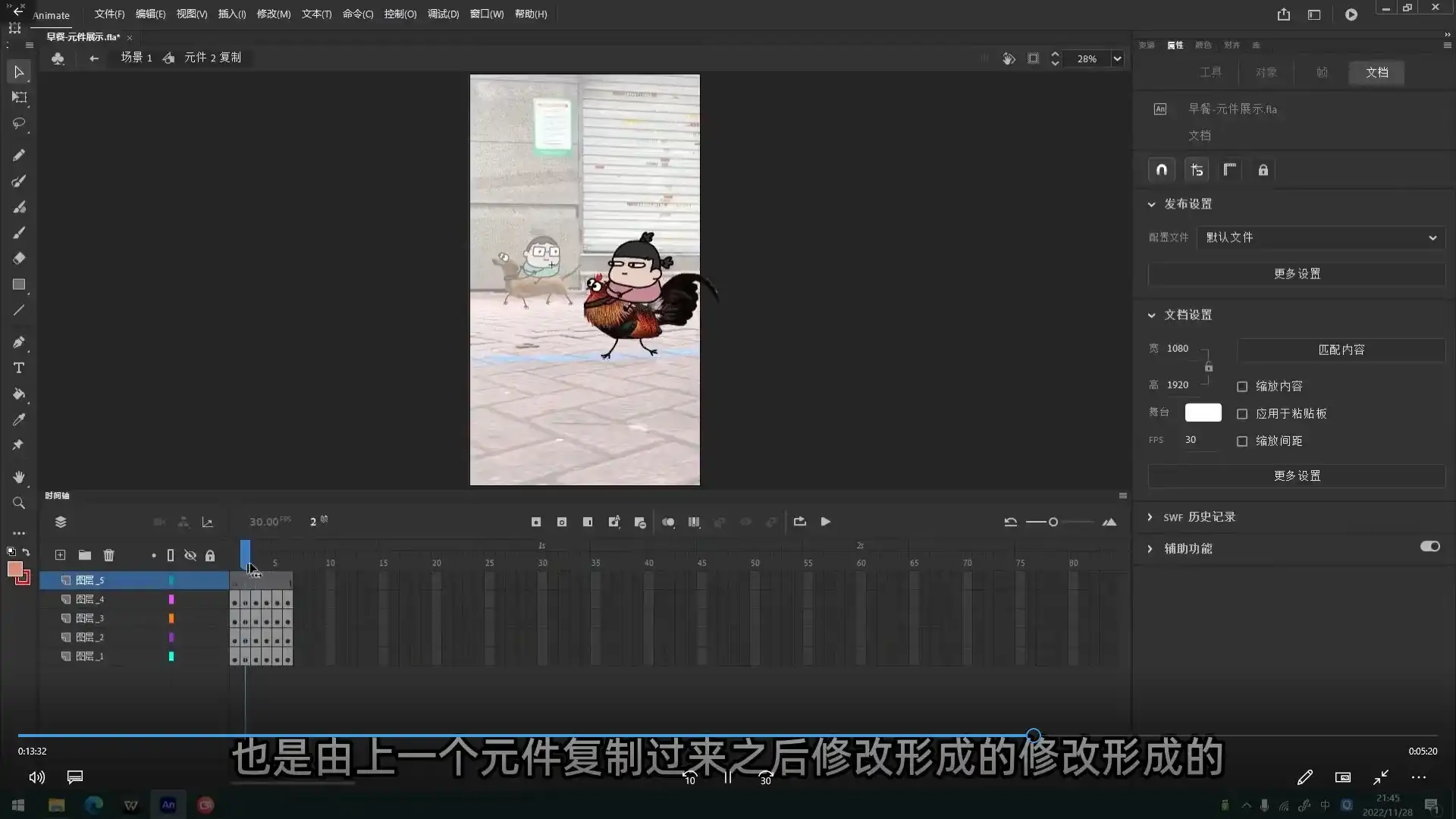Click 更多设置 under publish settings
The image size is (1456, 819).
click(1296, 274)
